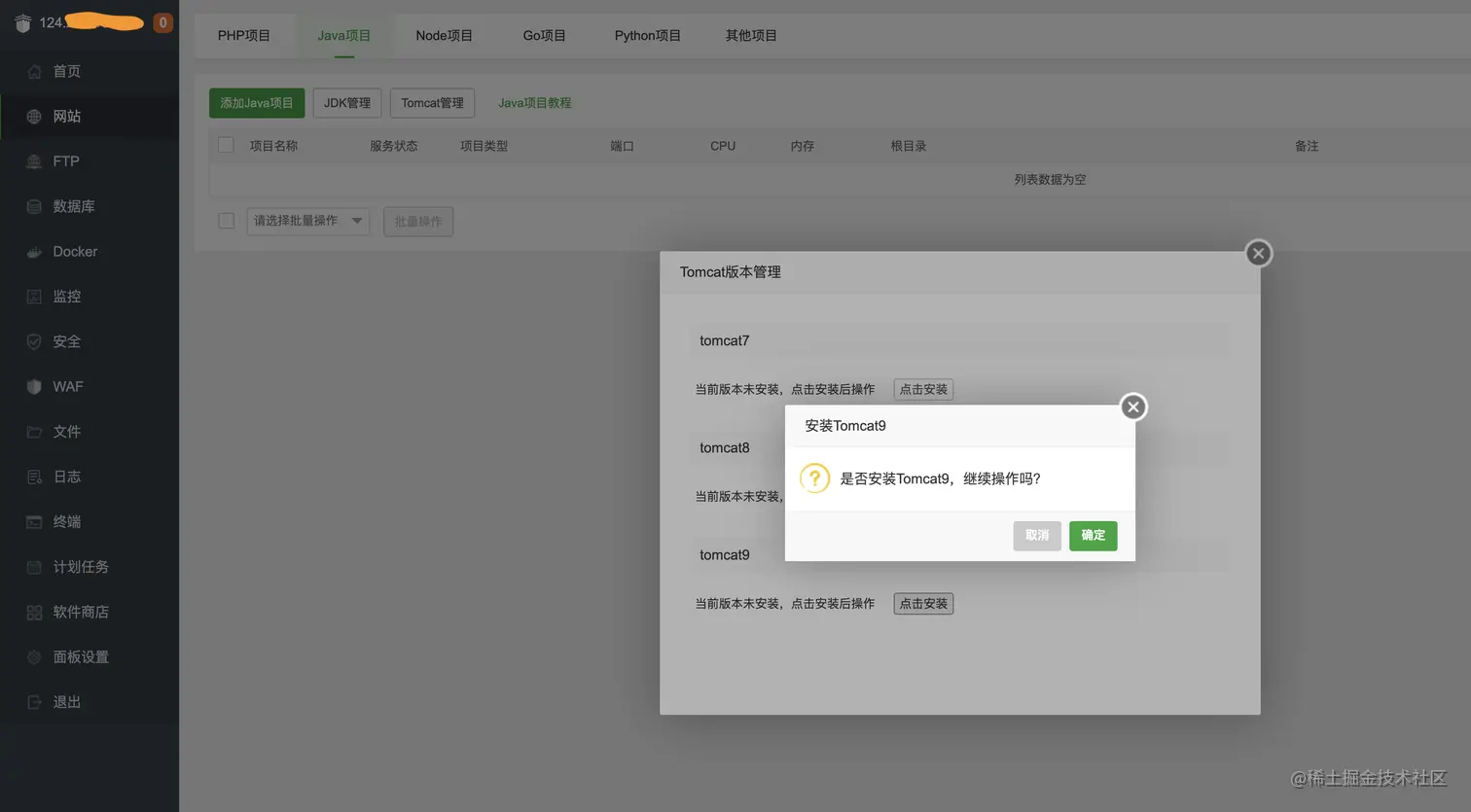The width and height of the screenshot is (1471, 812).
Task: Click 点击安装 to install tomcat7
Action: 922,389
